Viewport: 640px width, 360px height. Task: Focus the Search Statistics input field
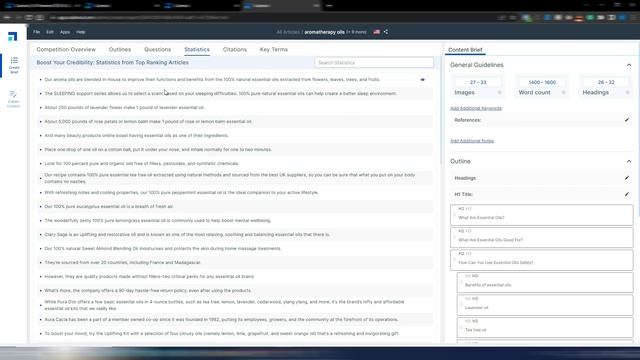(374, 62)
